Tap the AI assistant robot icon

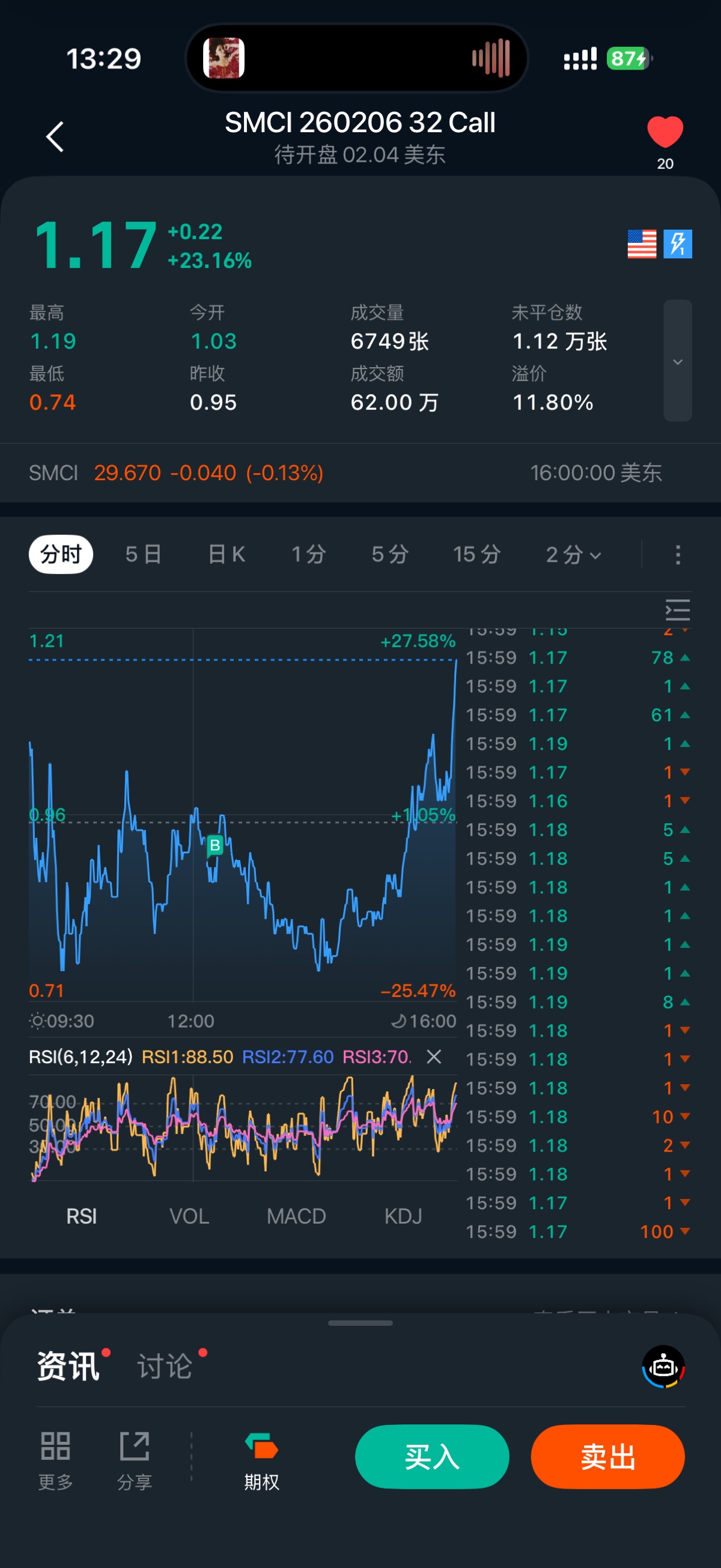(x=663, y=1367)
